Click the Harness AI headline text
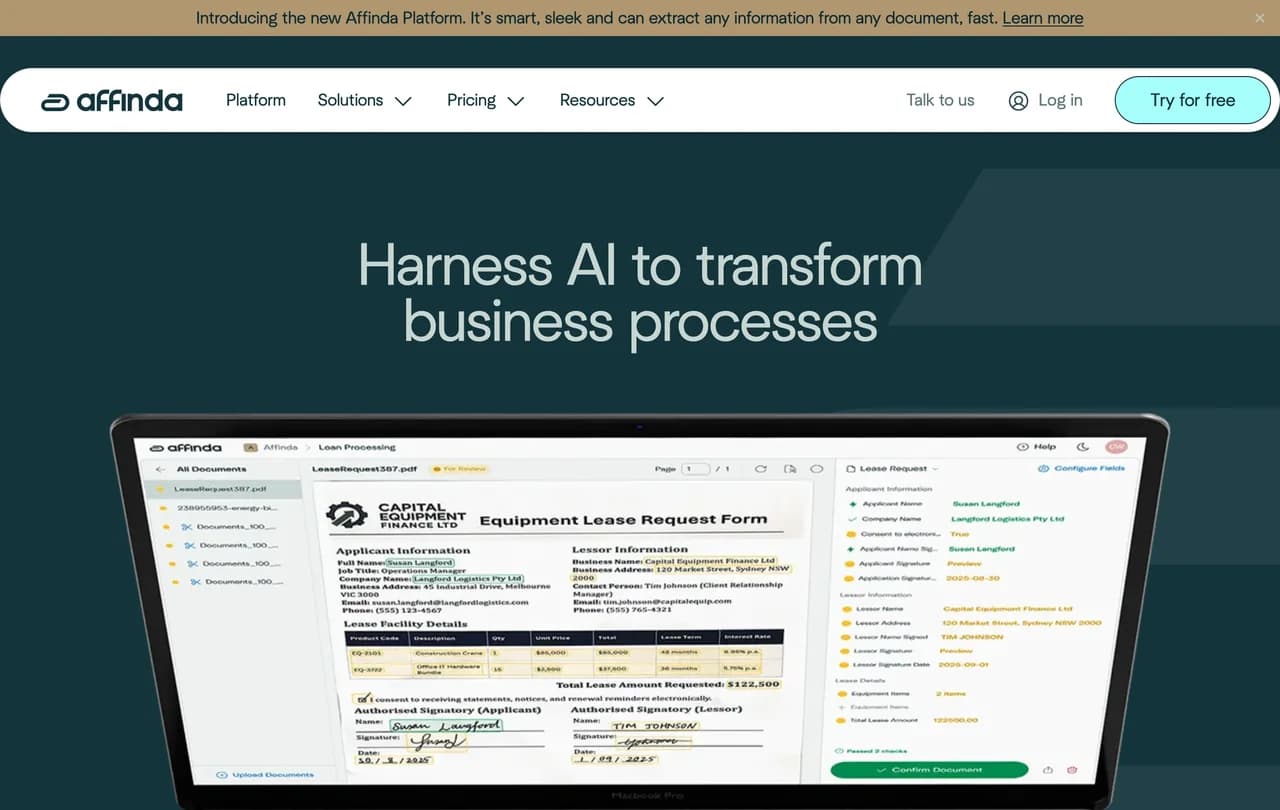1280x810 pixels. 640,294
